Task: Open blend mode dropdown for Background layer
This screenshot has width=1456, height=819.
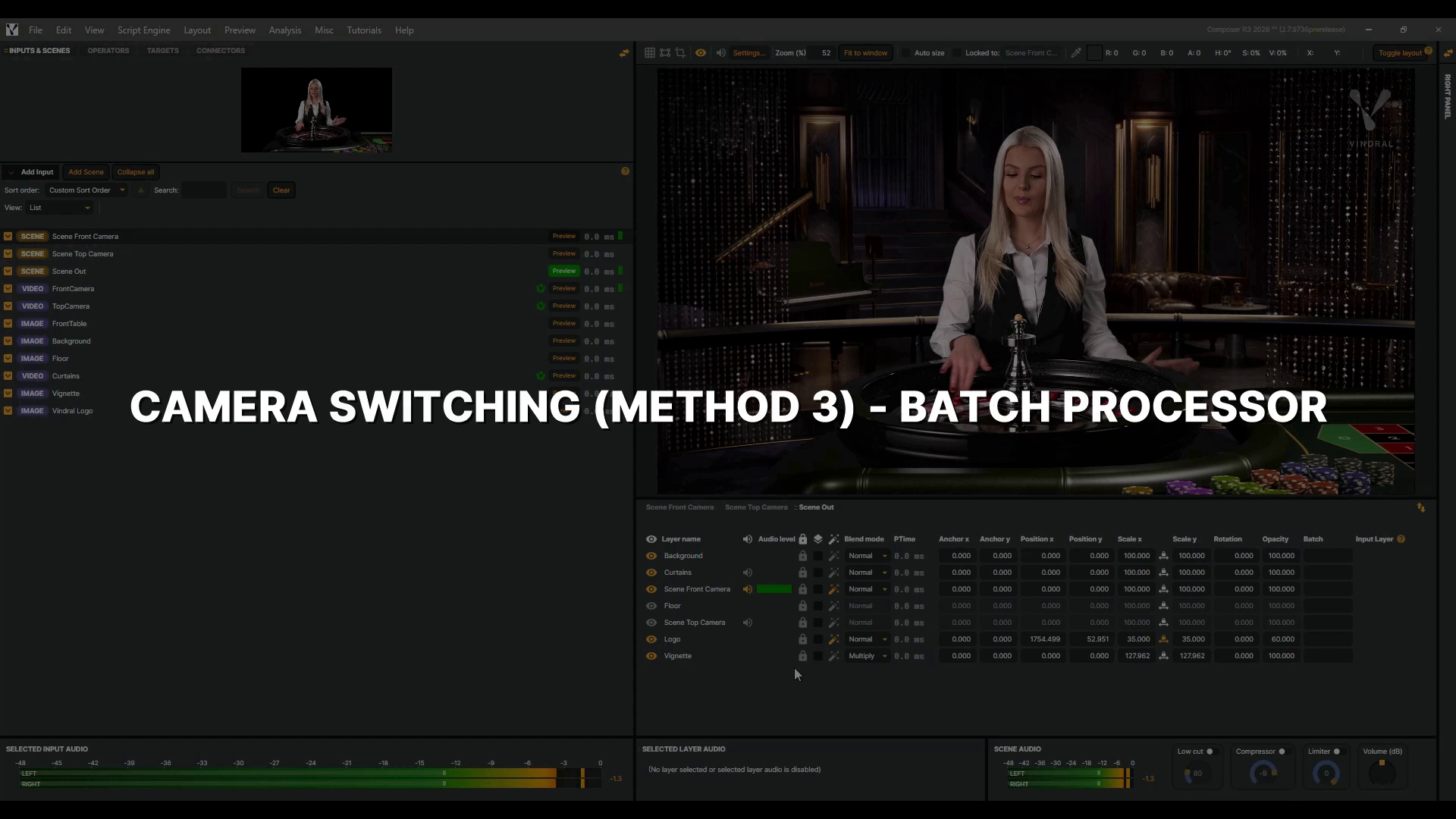Action: point(867,556)
